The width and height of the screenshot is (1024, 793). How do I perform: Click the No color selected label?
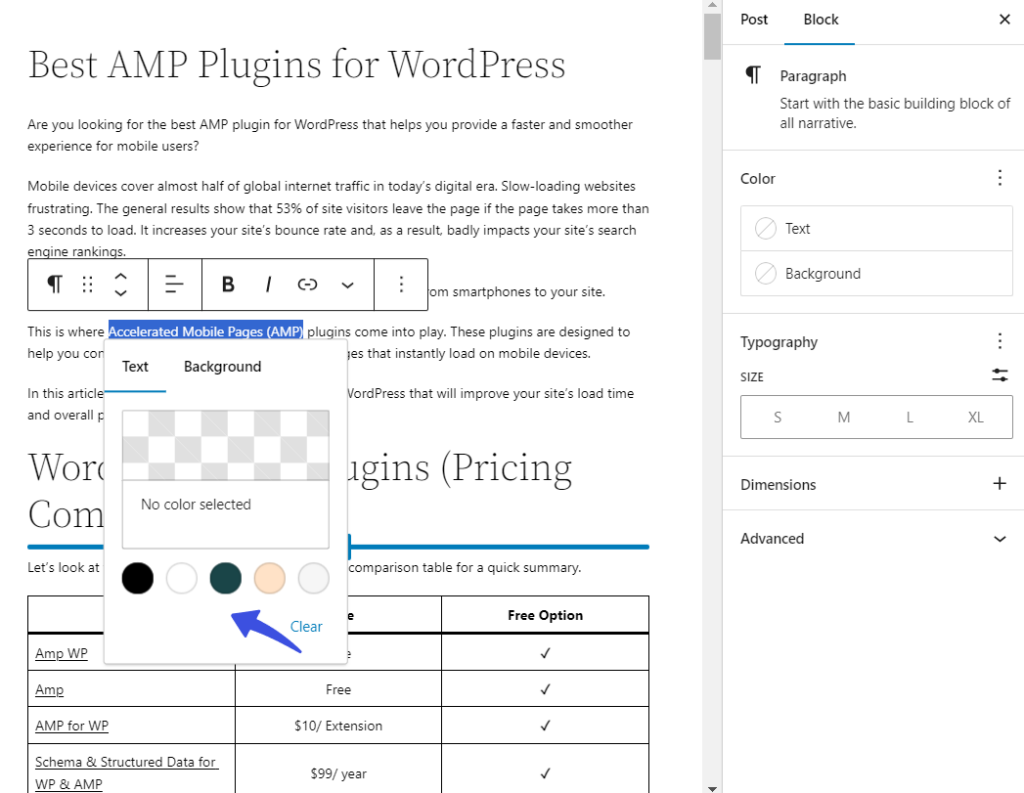point(196,504)
